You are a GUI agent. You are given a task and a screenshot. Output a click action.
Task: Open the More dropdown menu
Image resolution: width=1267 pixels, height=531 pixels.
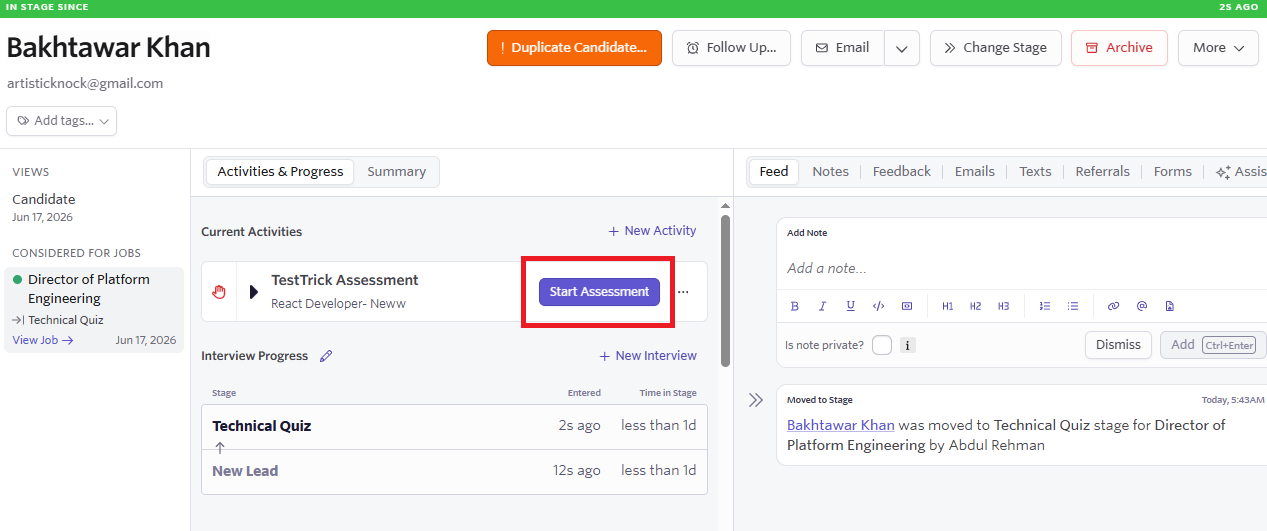1218,48
